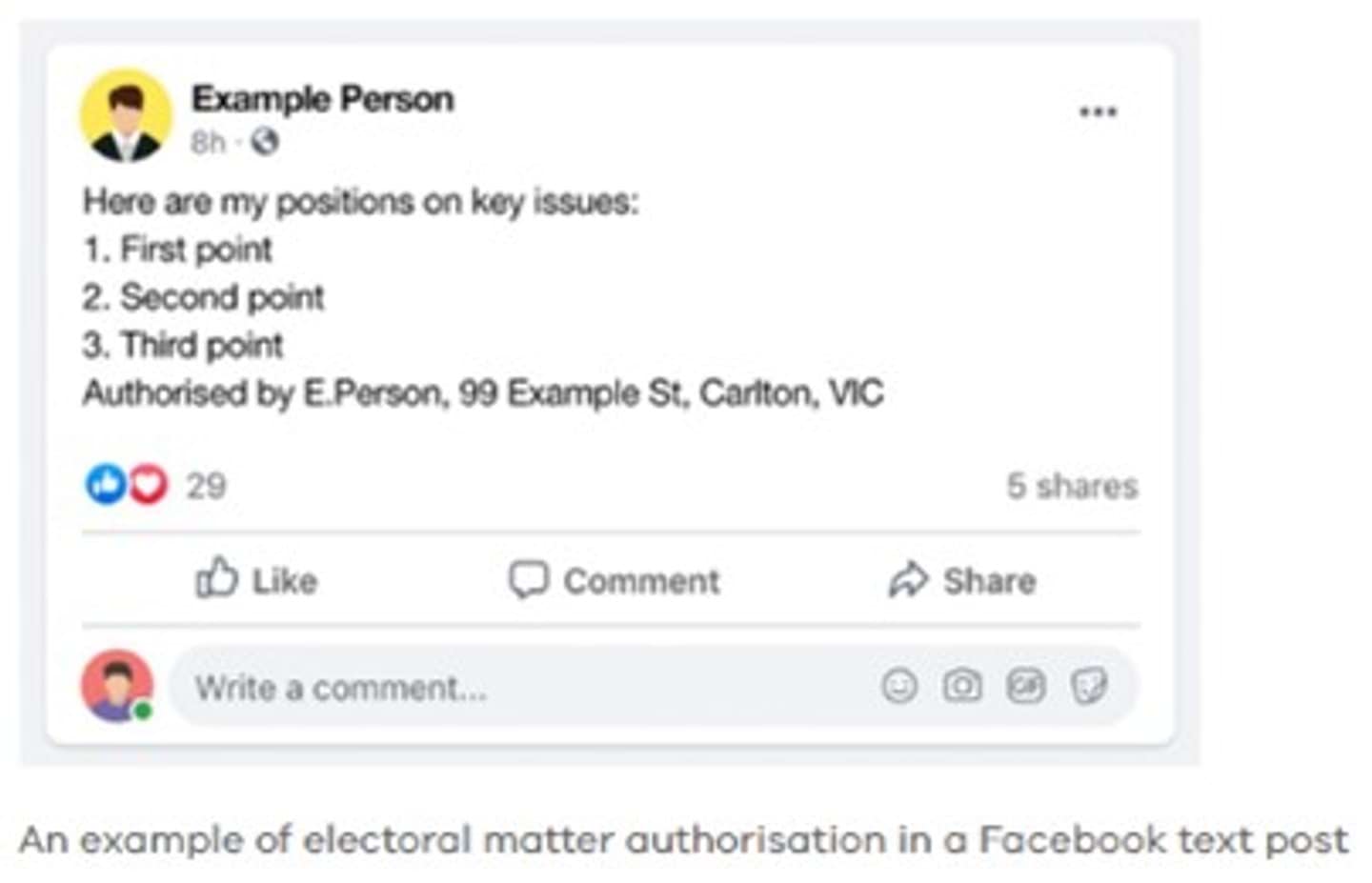This screenshot has height=883, width=1372.
Task: Click the post's key issues heading text
Action: (x=361, y=202)
